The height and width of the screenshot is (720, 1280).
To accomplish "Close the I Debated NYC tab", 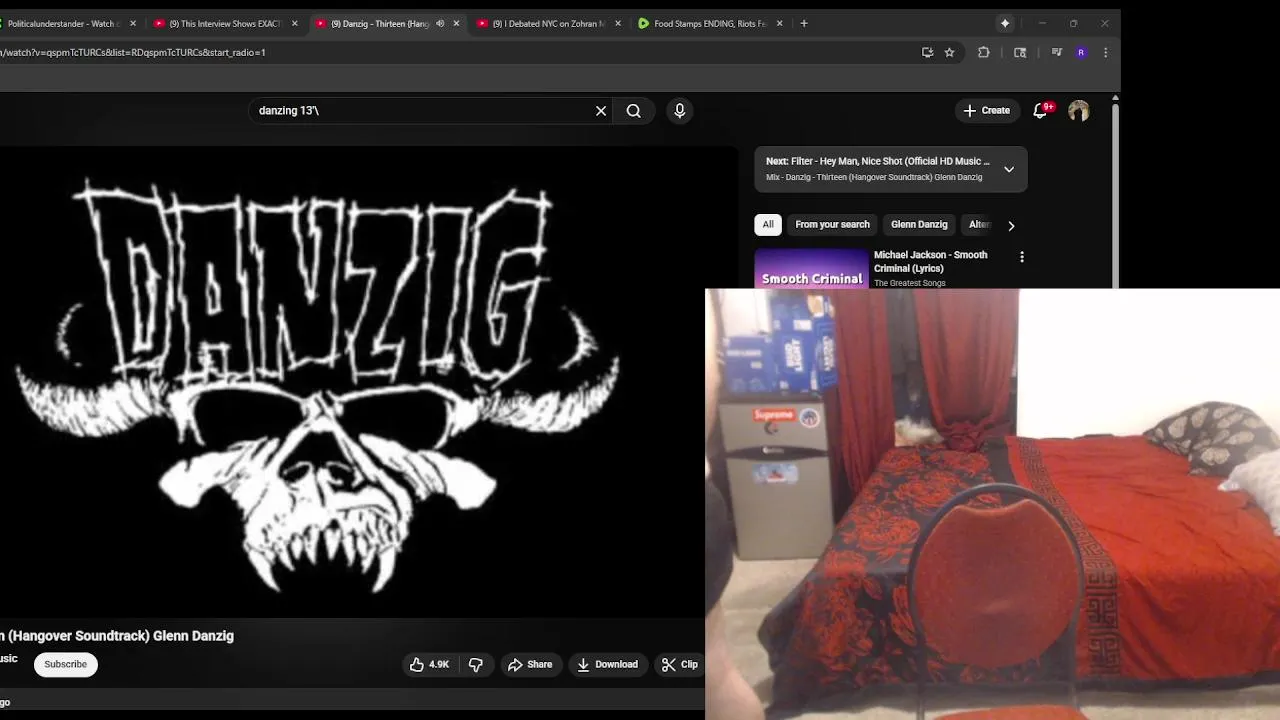I will pyautogui.click(x=617, y=24).
